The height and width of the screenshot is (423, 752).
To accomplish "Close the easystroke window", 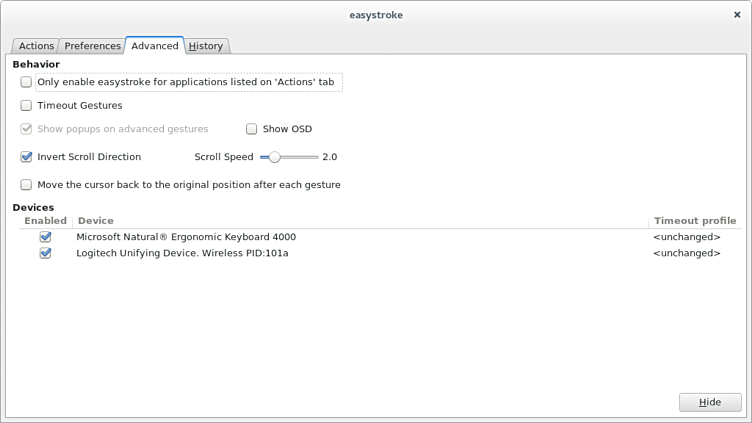I will [737, 15].
